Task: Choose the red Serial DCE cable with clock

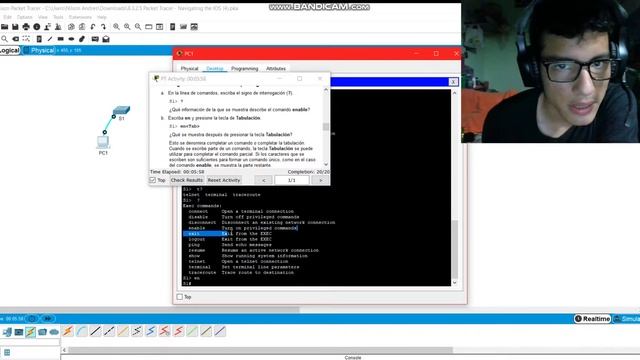Action: click(x=165, y=331)
